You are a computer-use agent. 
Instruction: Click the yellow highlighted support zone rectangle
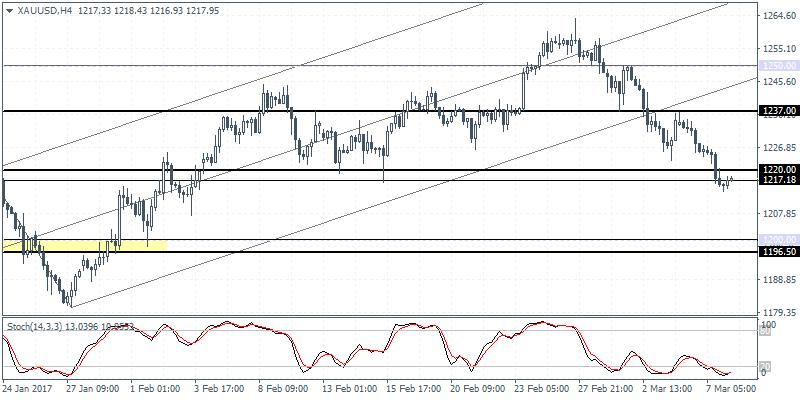(x=85, y=244)
